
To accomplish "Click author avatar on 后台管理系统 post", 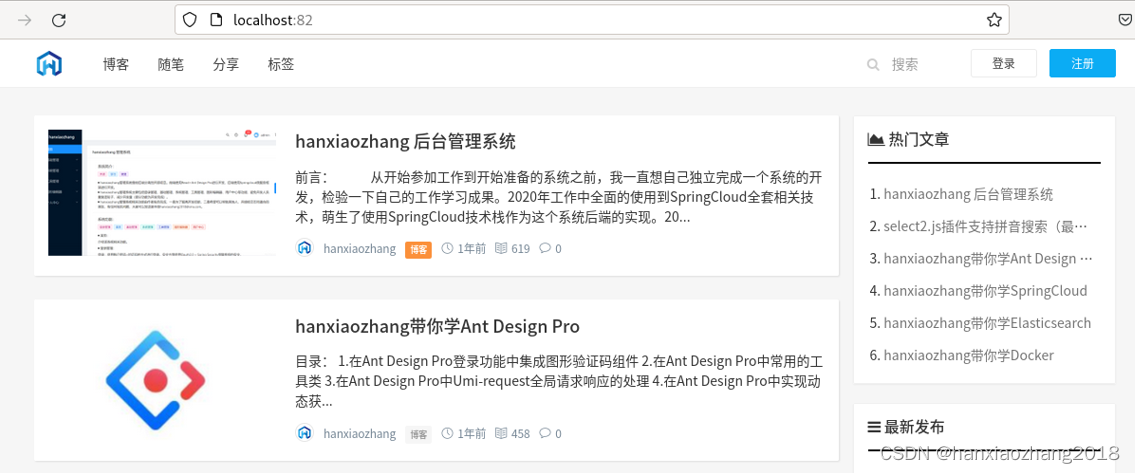I will pos(305,248).
